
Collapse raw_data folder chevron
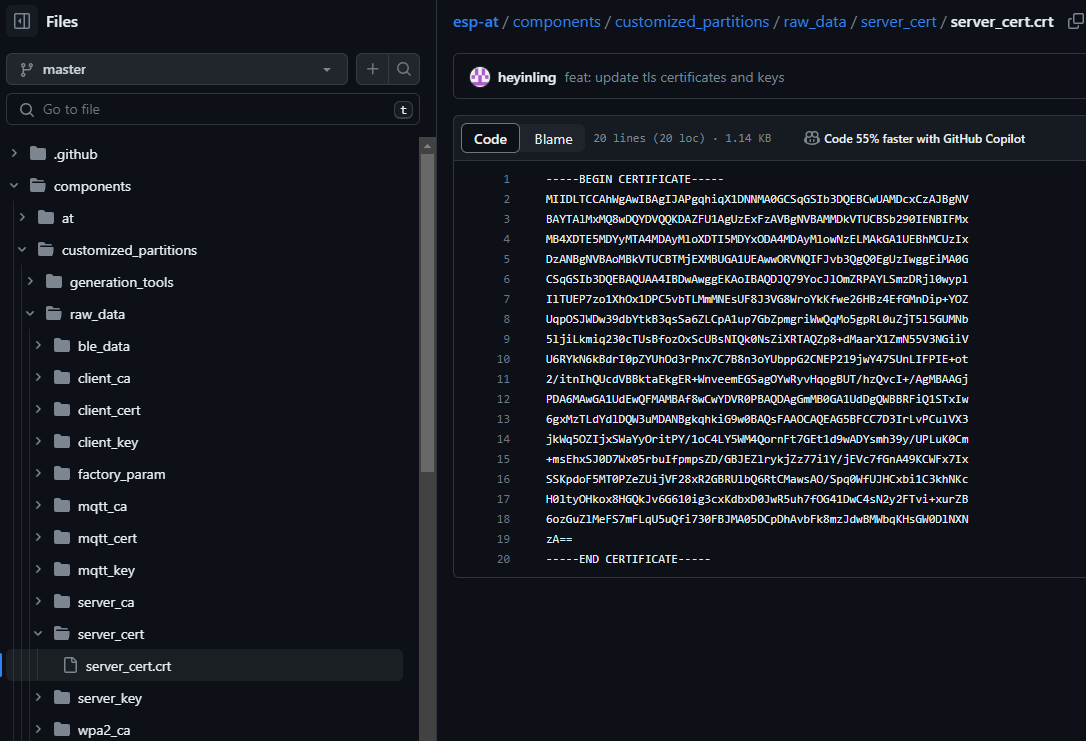(30, 314)
